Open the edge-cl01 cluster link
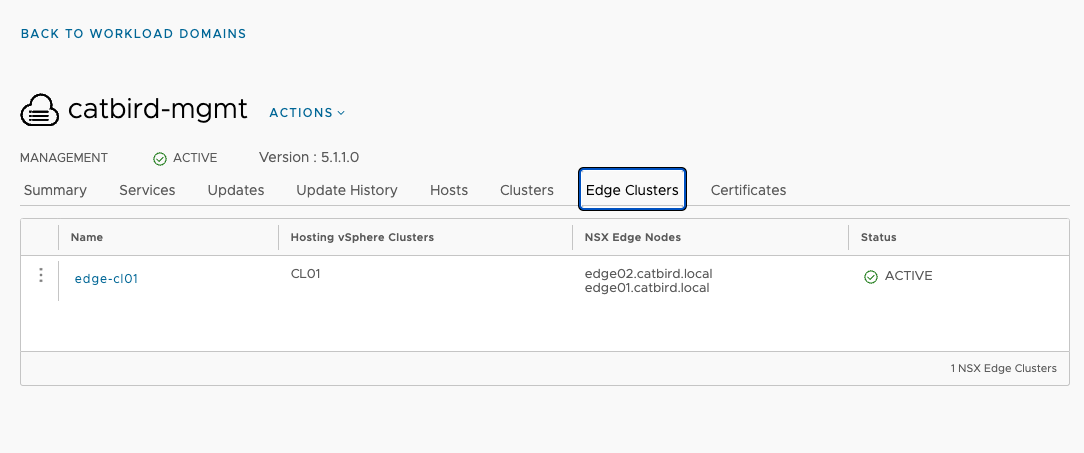This screenshot has height=453, width=1084. point(106,279)
